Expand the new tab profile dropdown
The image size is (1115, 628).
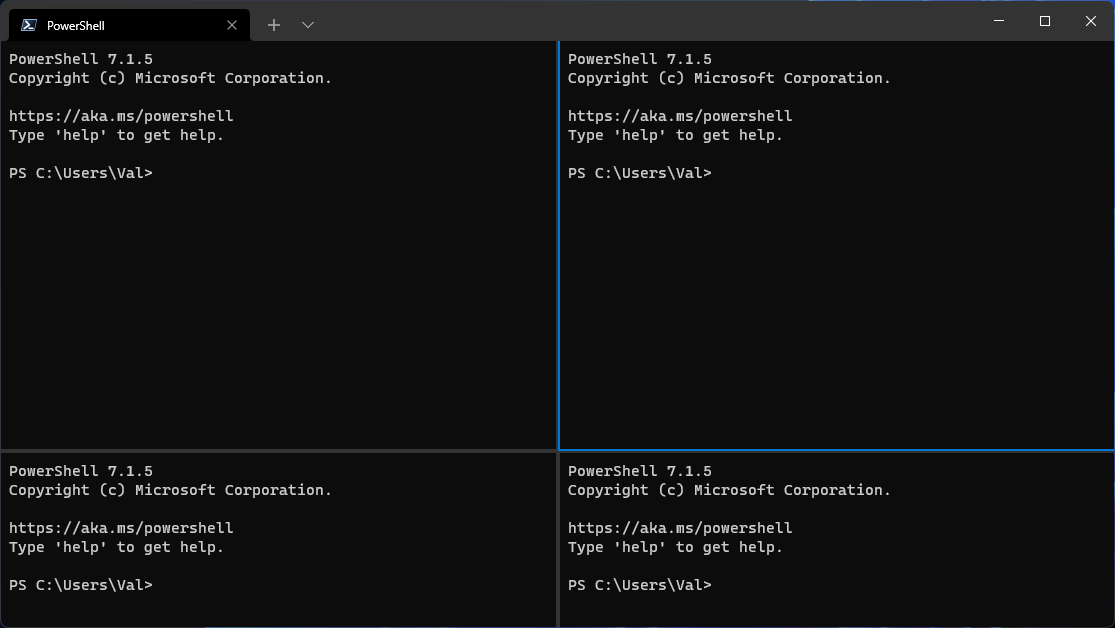click(307, 25)
